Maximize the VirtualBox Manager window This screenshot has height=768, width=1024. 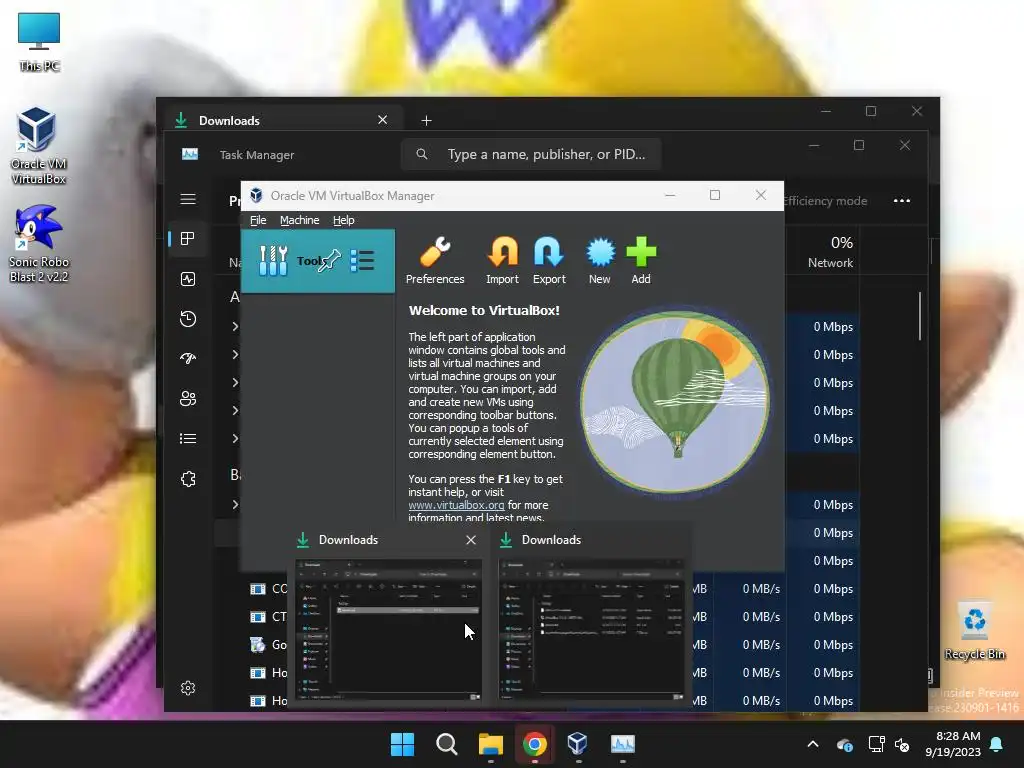tap(715, 195)
